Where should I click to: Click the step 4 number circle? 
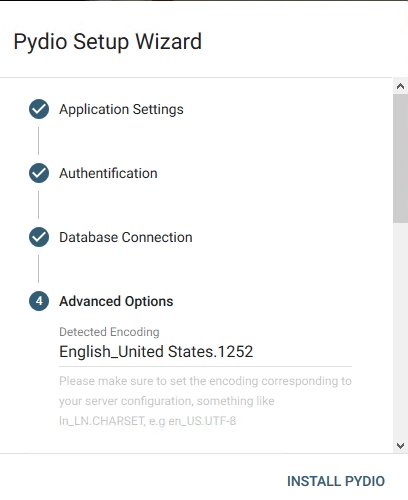pos(39,301)
